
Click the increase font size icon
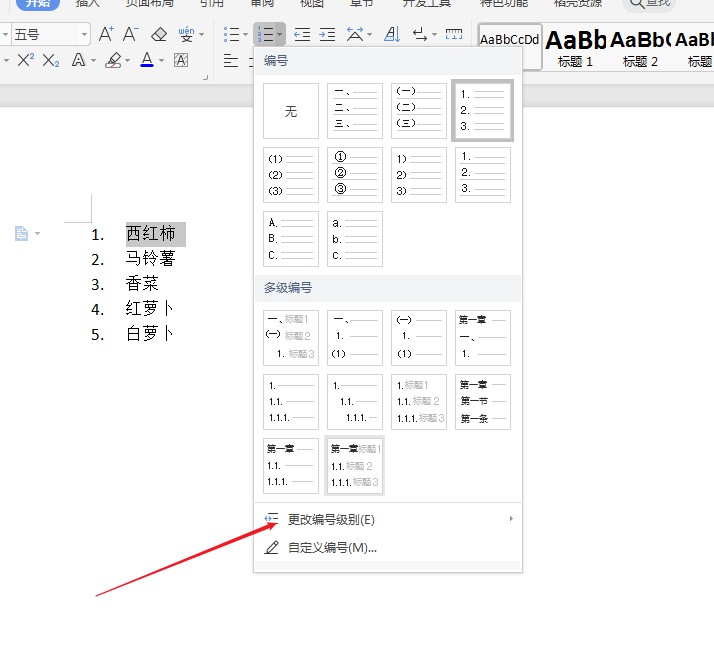coord(106,35)
